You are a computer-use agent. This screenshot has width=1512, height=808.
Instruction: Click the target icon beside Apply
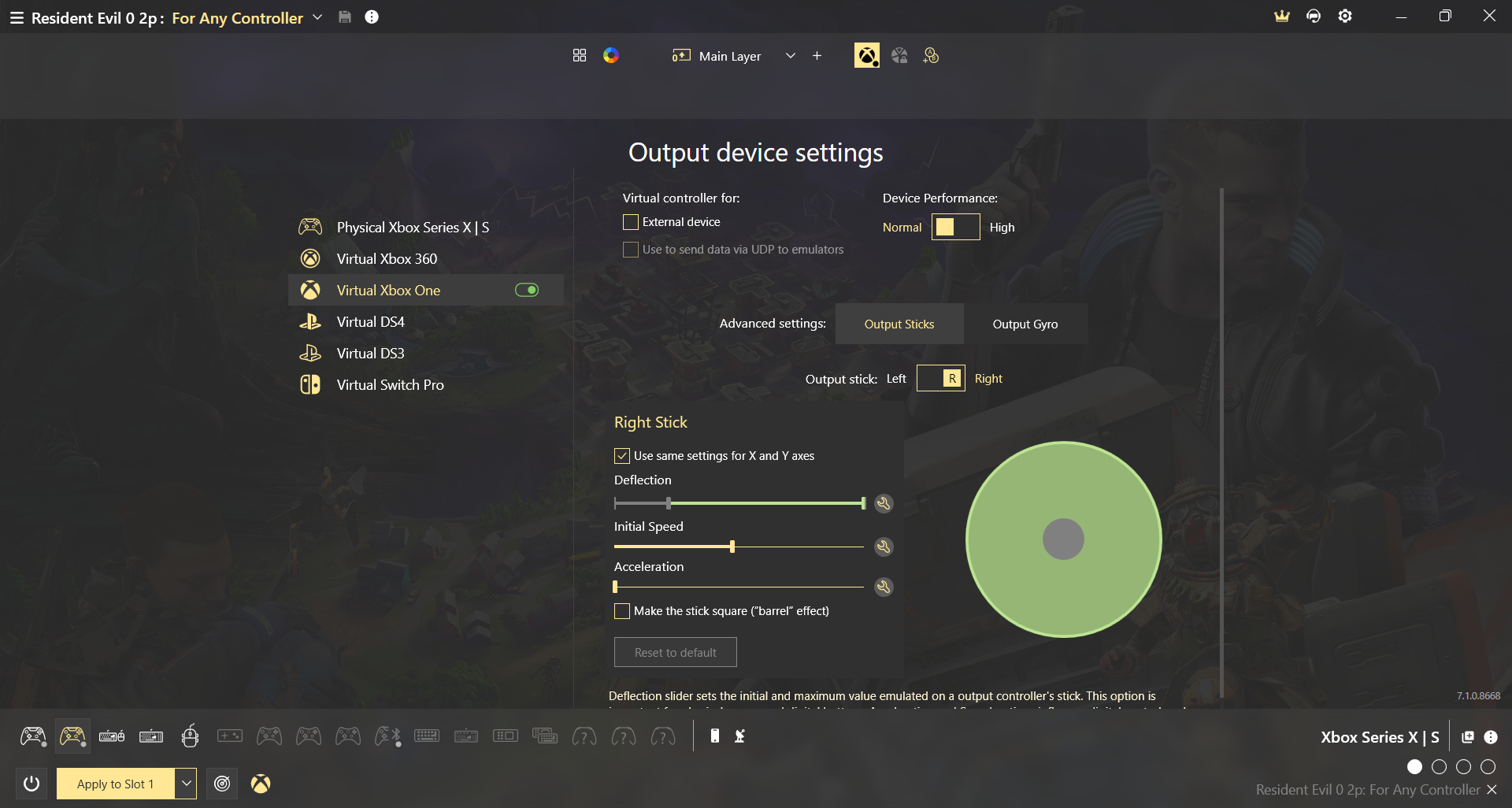pos(222,784)
